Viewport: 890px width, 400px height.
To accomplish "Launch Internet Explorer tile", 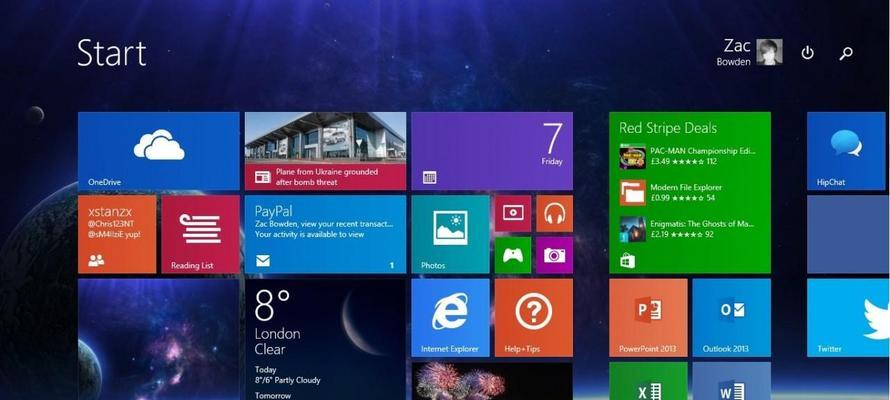I will [450, 318].
